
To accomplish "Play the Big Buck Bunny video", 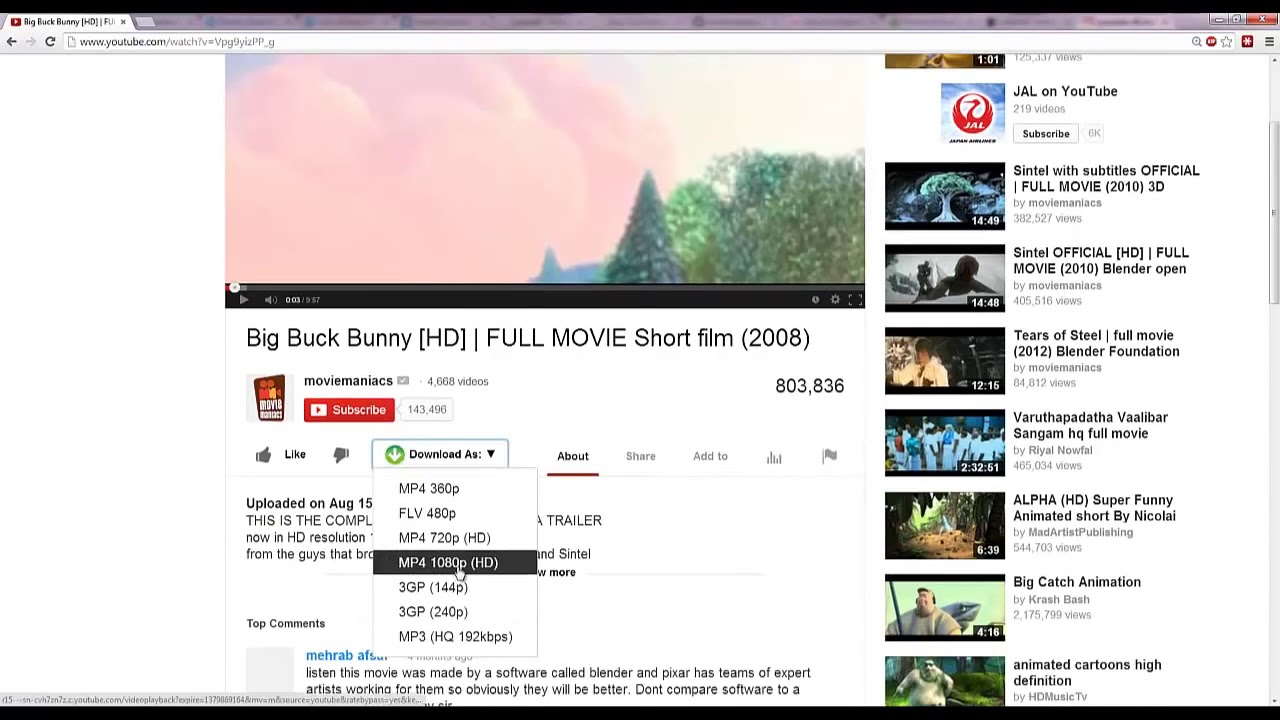I will click(x=243, y=299).
